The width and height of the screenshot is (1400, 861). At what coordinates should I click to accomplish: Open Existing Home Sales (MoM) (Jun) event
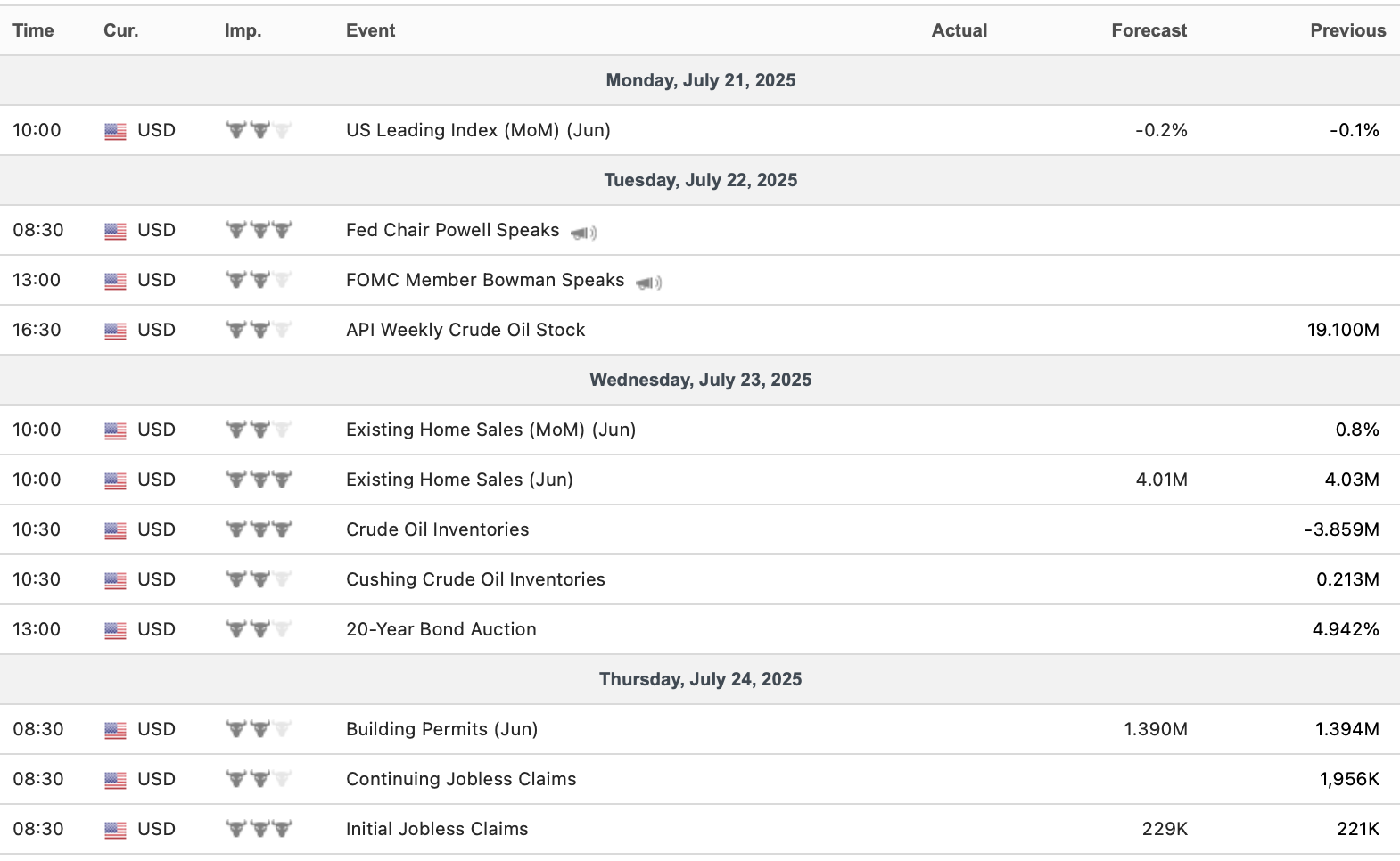tap(490, 430)
